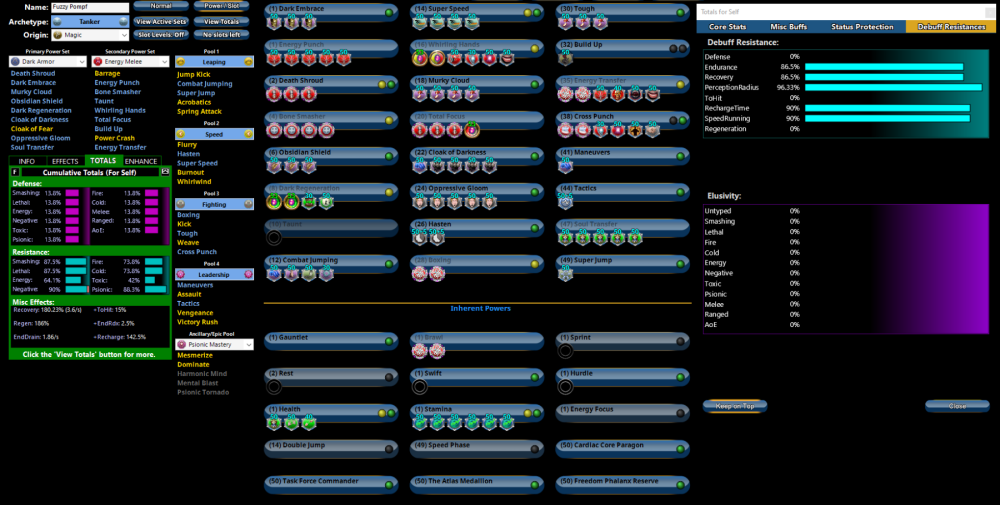Expand the Primary Power Set Dark Armor dropdown
The height and width of the screenshot is (505, 1000).
point(46,62)
